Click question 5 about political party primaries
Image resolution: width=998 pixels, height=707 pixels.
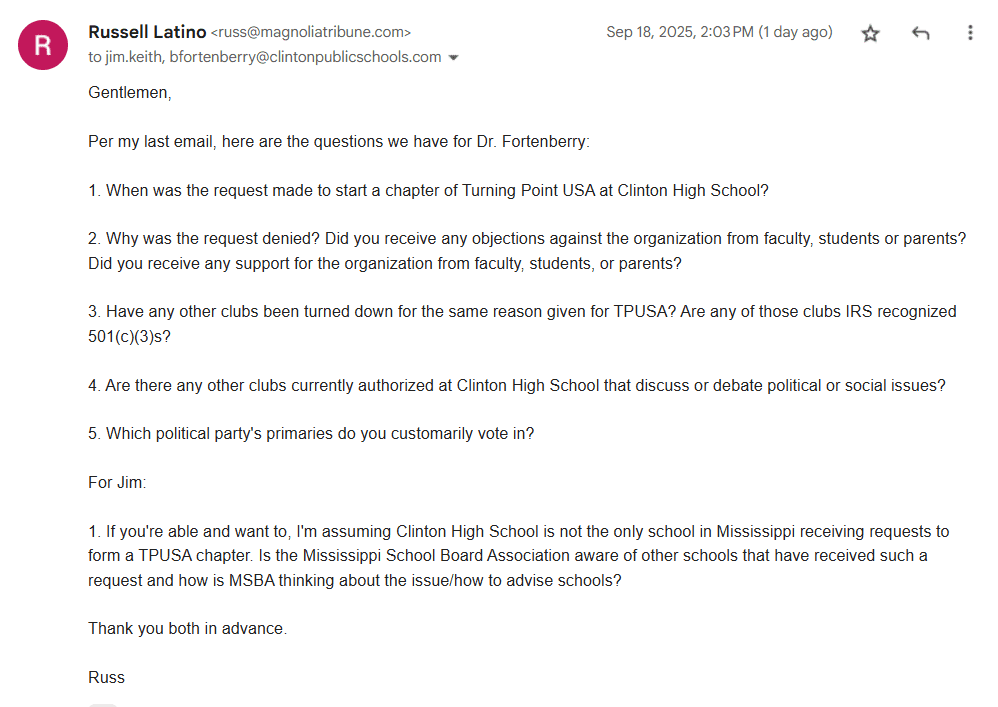[311, 434]
